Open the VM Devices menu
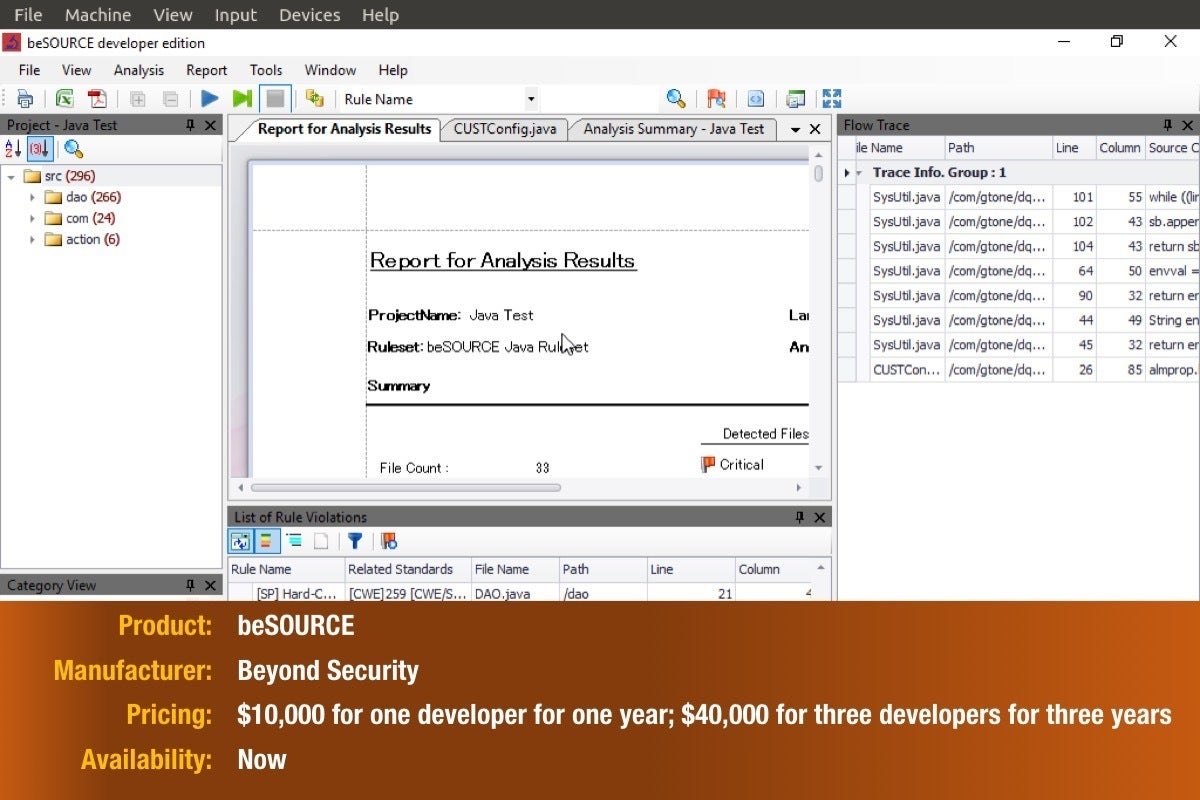 point(309,15)
